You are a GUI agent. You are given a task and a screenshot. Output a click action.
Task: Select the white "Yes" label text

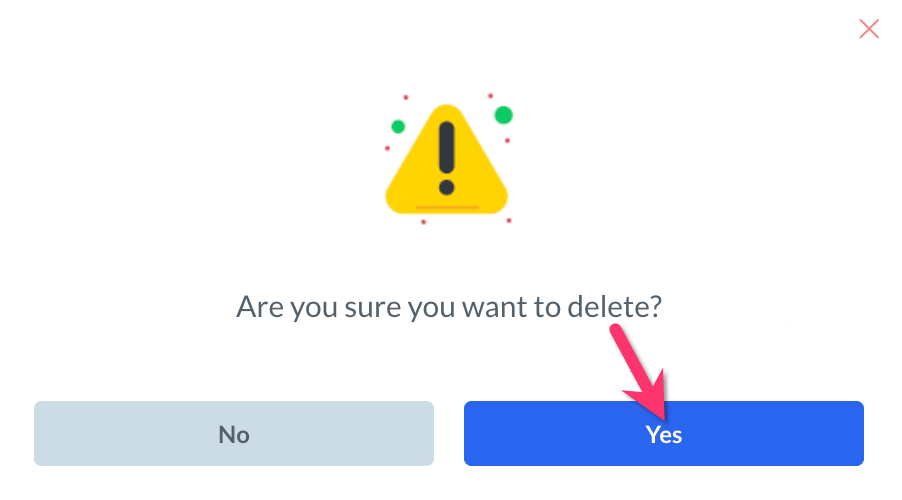[x=663, y=434]
